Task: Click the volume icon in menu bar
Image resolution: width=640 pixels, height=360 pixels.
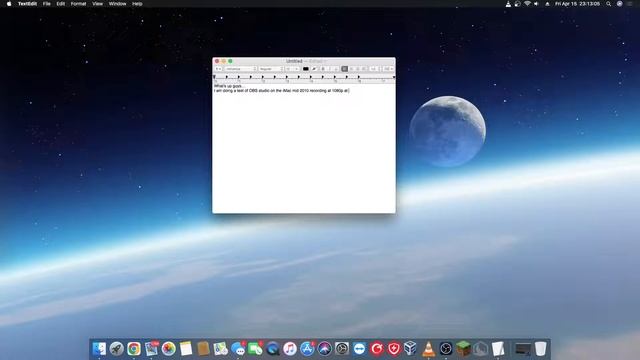Action: pyautogui.click(x=536, y=4)
